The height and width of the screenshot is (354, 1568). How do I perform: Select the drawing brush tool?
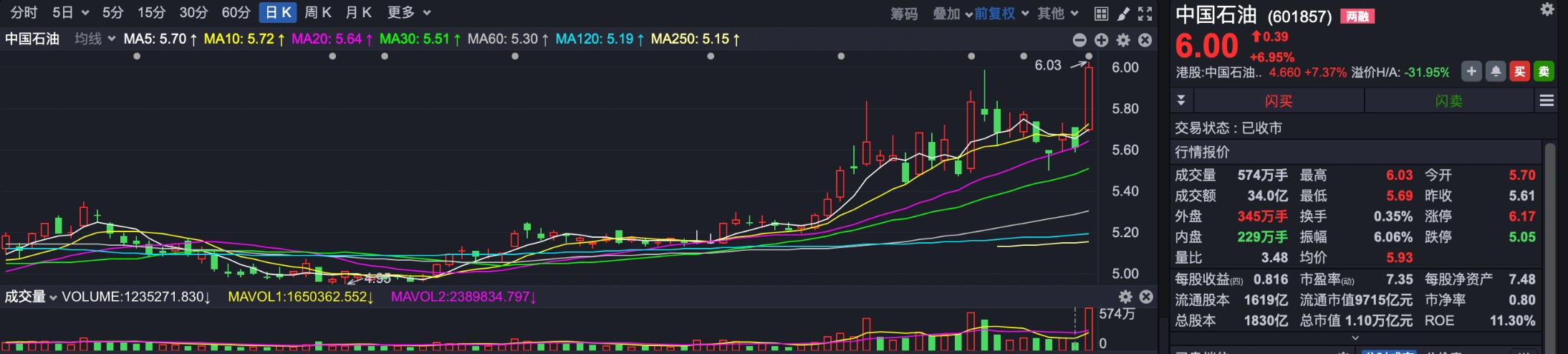coord(1123,14)
